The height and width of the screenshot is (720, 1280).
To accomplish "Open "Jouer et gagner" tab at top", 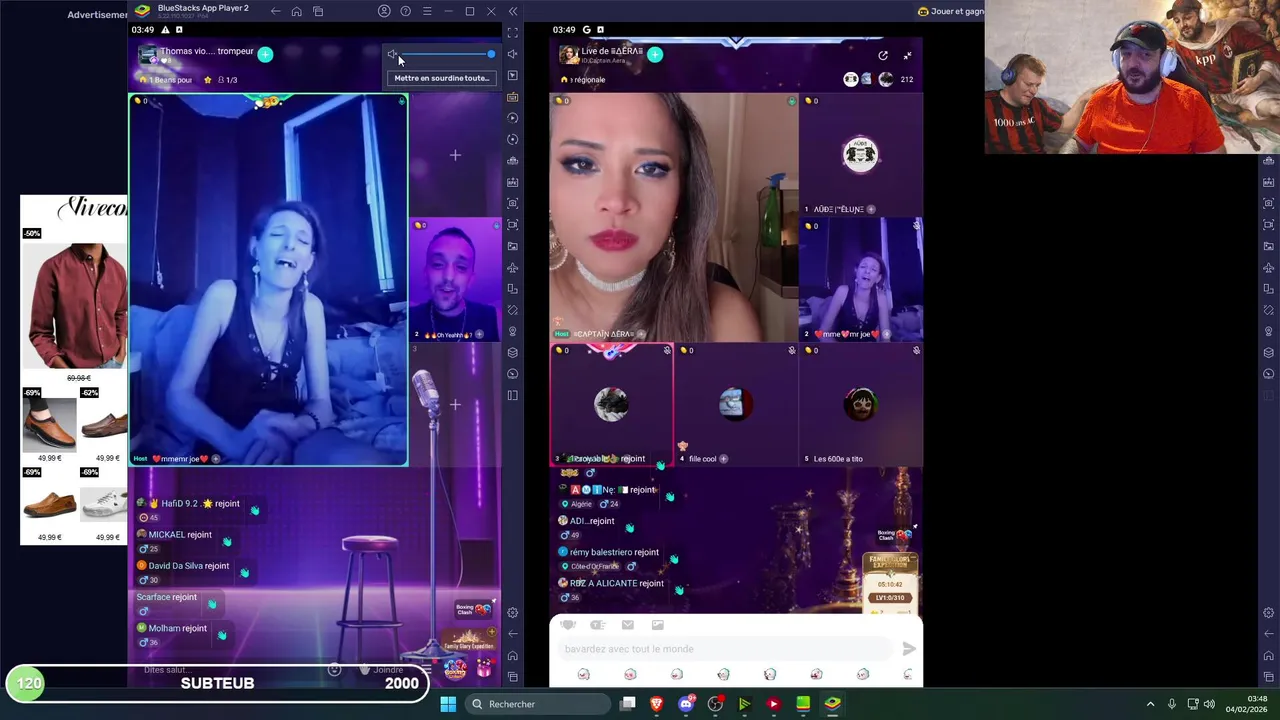I will [x=951, y=11].
